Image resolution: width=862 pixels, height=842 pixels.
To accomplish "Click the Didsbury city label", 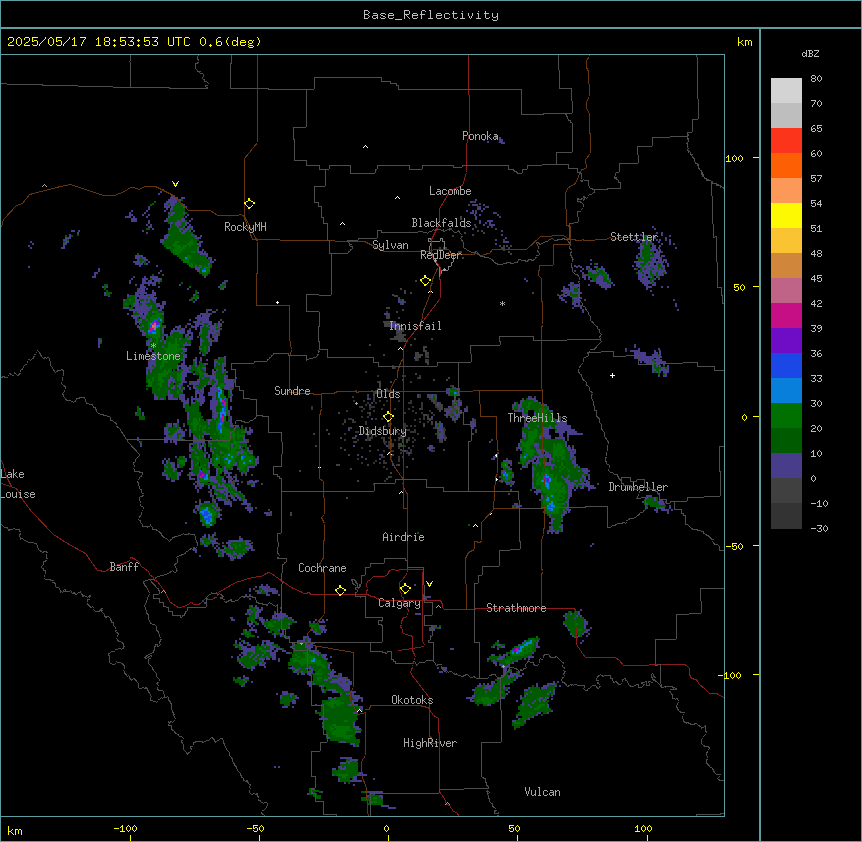I will tap(383, 431).
